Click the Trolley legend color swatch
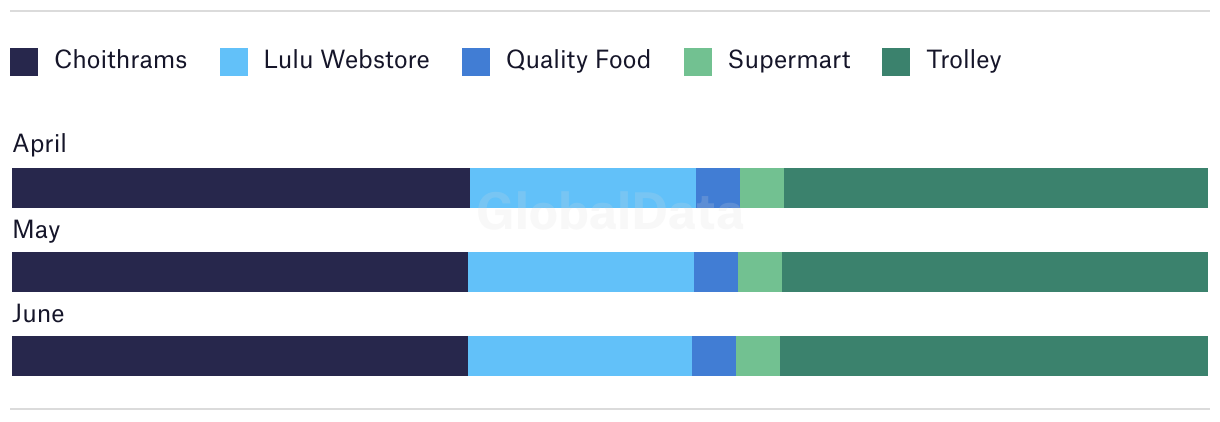Screen dimensions: 1220x422 [896, 62]
